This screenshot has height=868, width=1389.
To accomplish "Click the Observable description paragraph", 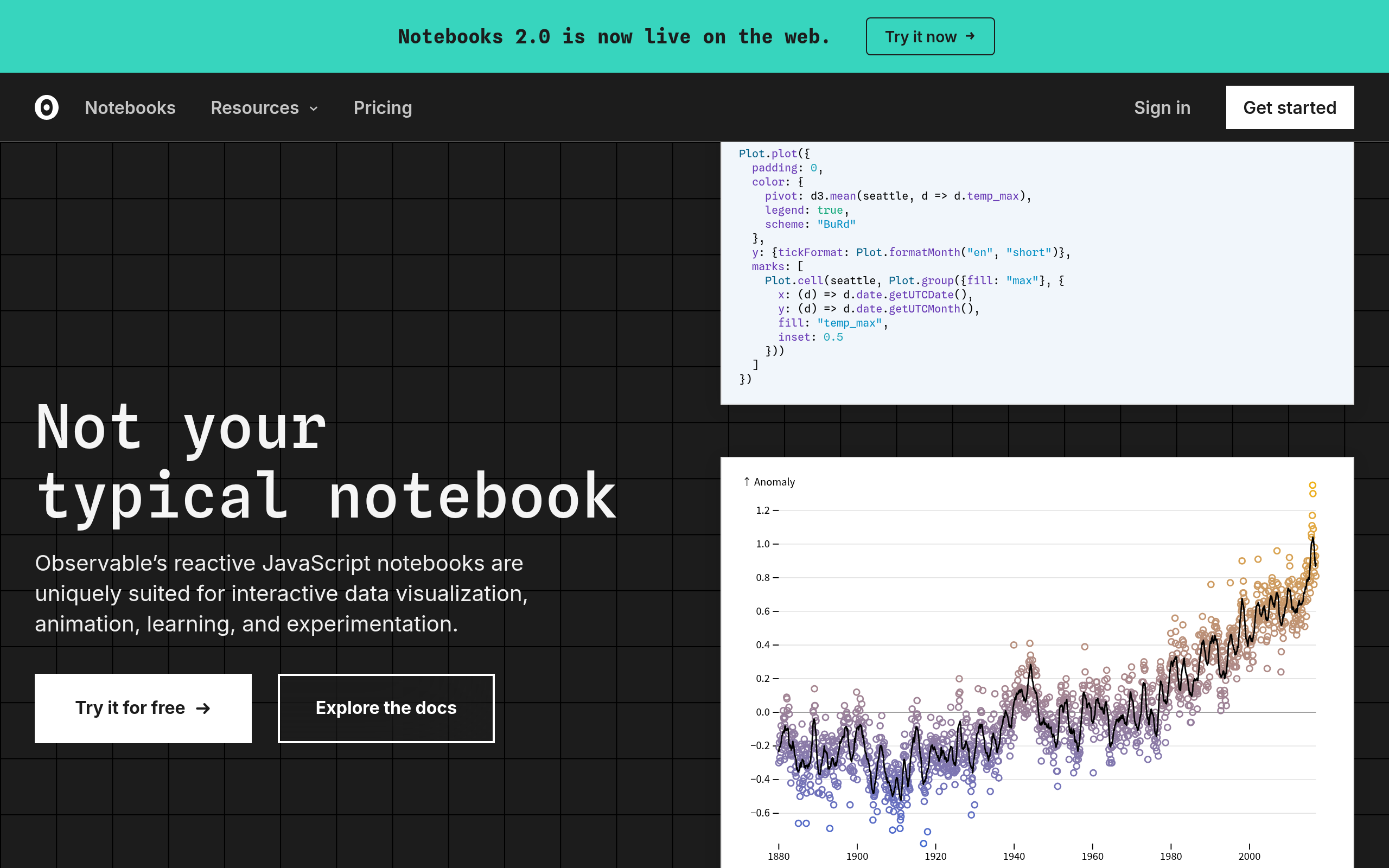I will [281, 593].
